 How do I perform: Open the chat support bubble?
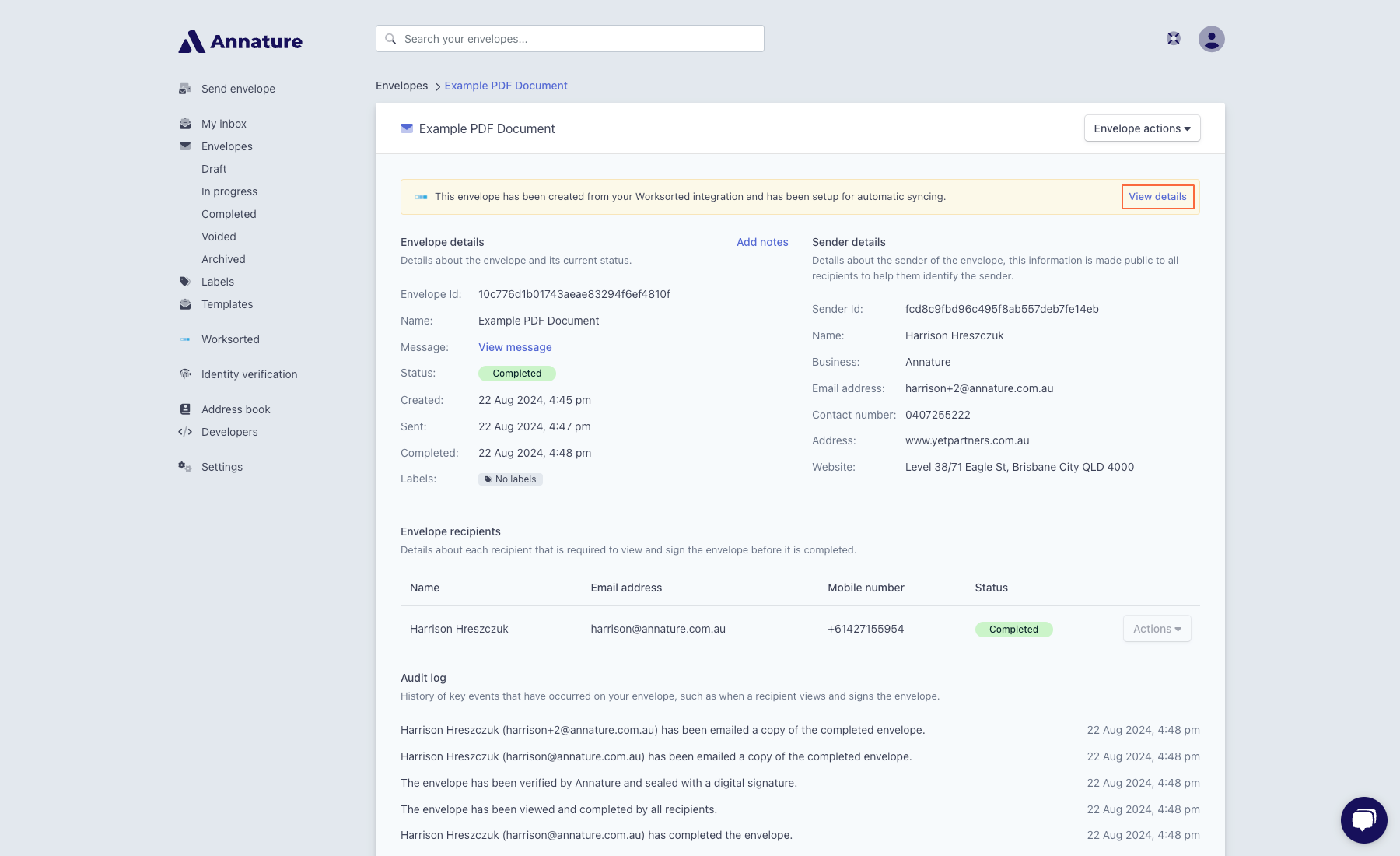[1364, 820]
